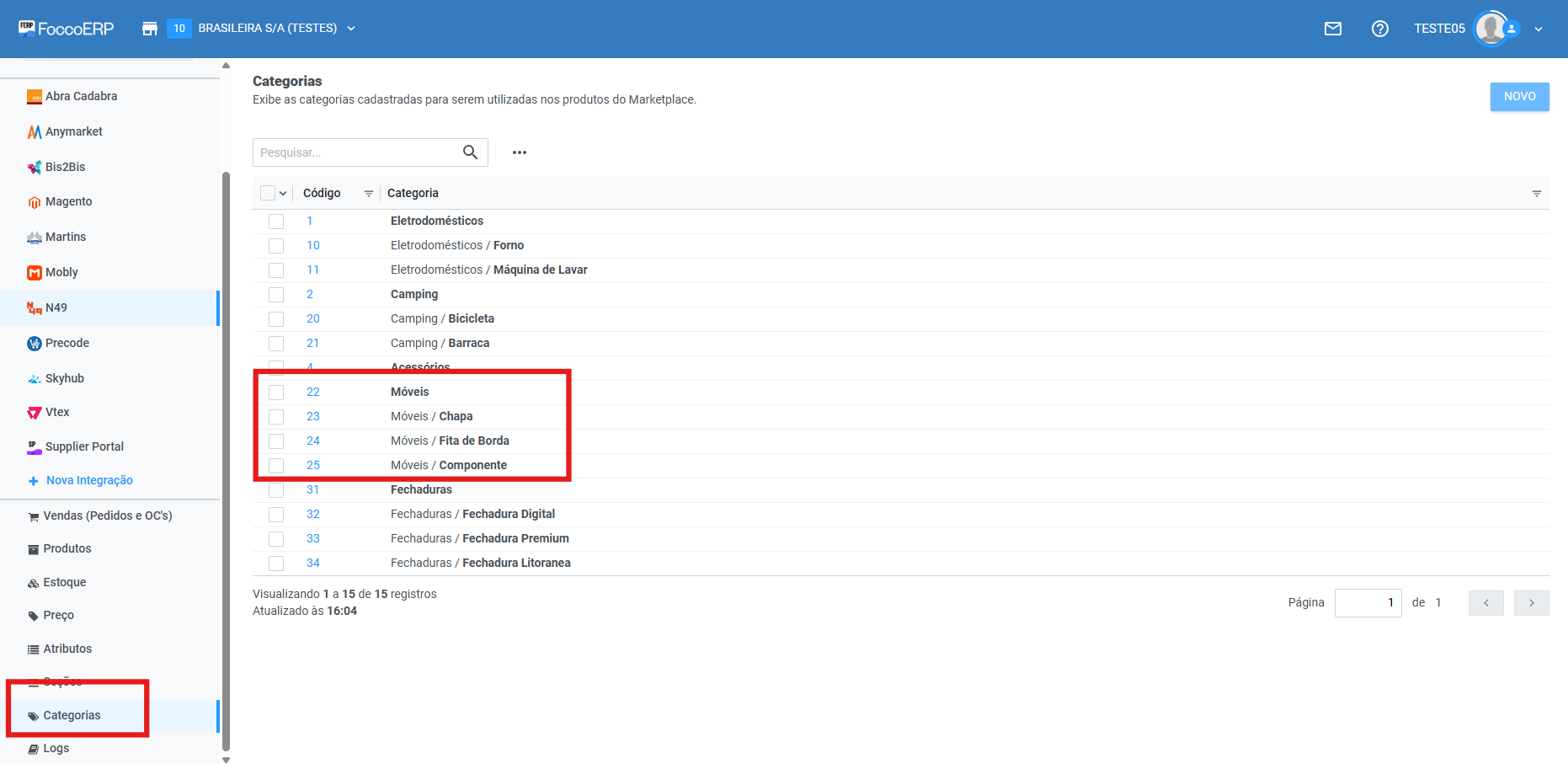
Task: Click the help question mark icon
Action: click(1379, 29)
